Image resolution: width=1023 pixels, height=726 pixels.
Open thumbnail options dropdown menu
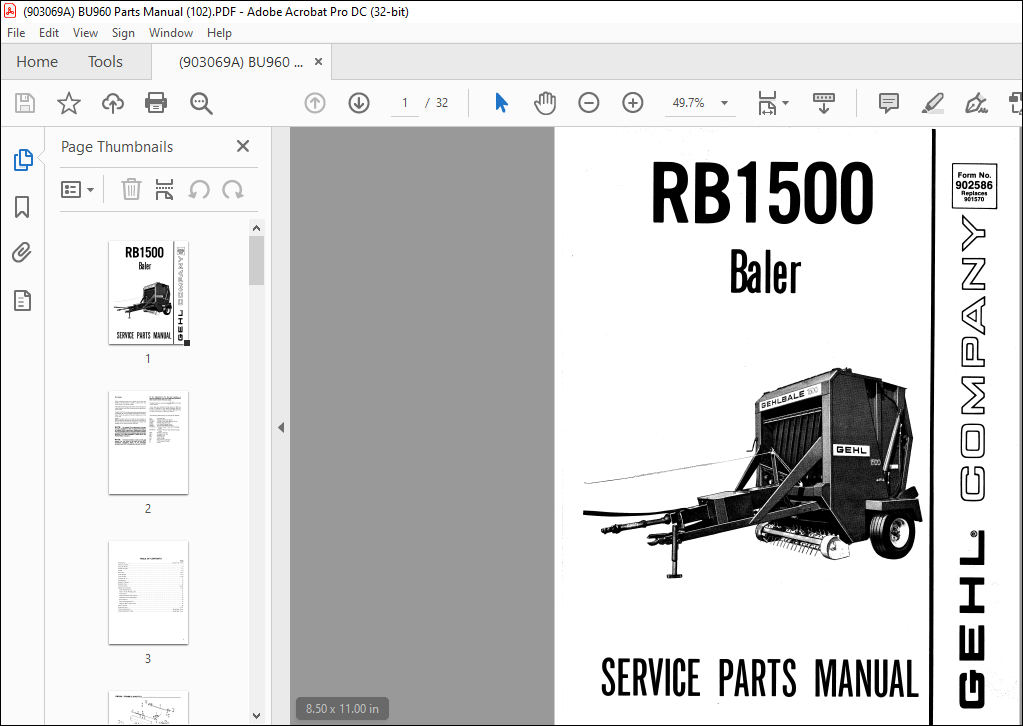77,190
